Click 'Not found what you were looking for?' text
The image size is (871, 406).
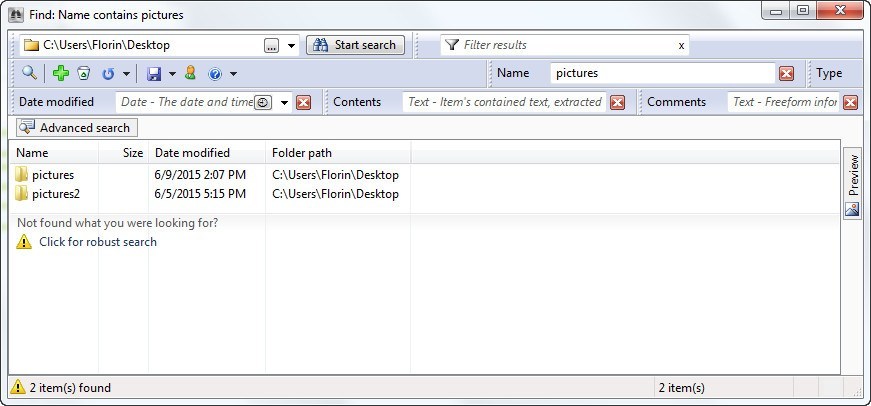pos(118,223)
